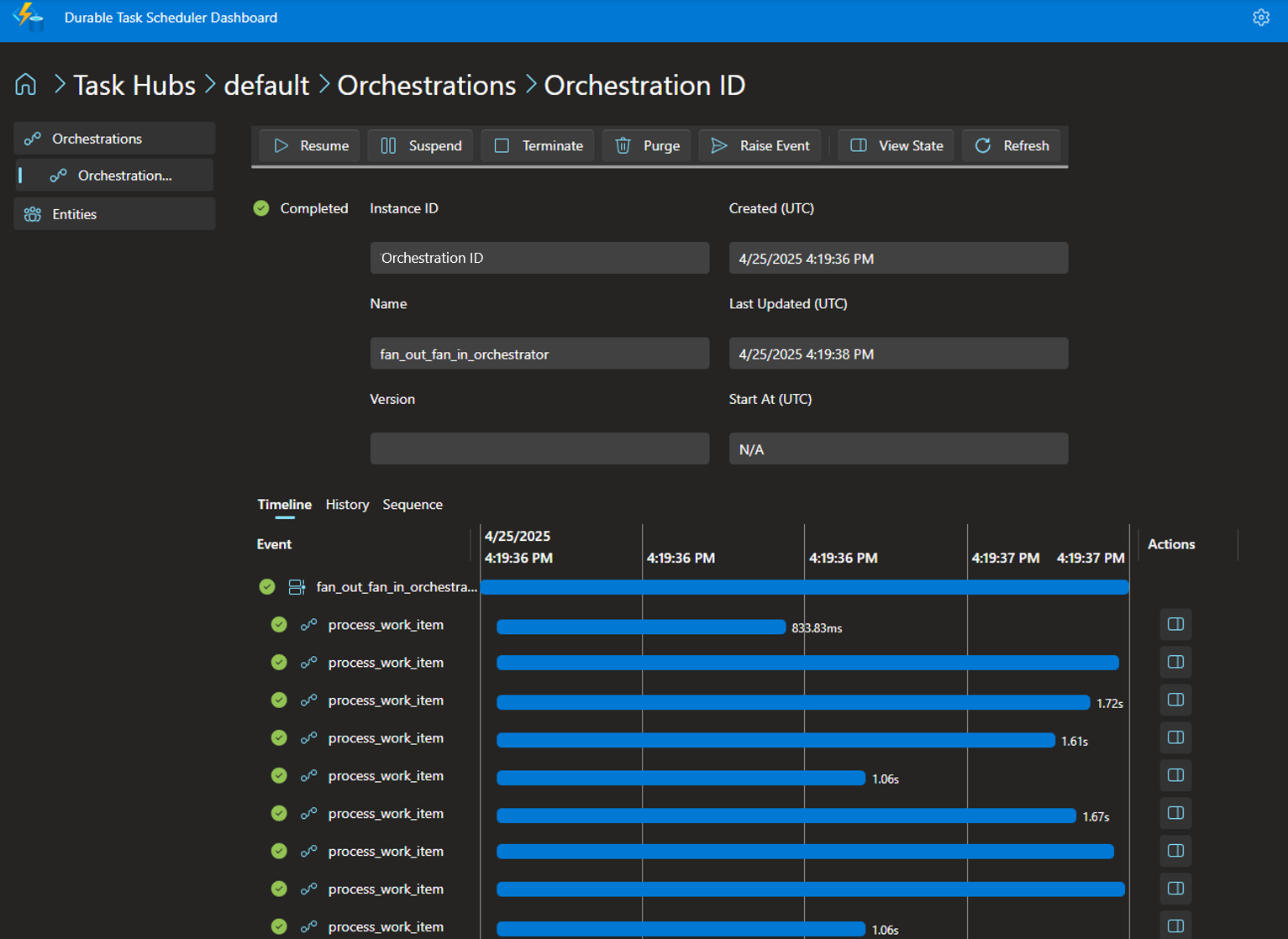Click inside the empty Version field
Image resolution: width=1288 pixels, height=939 pixels.
[539, 449]
